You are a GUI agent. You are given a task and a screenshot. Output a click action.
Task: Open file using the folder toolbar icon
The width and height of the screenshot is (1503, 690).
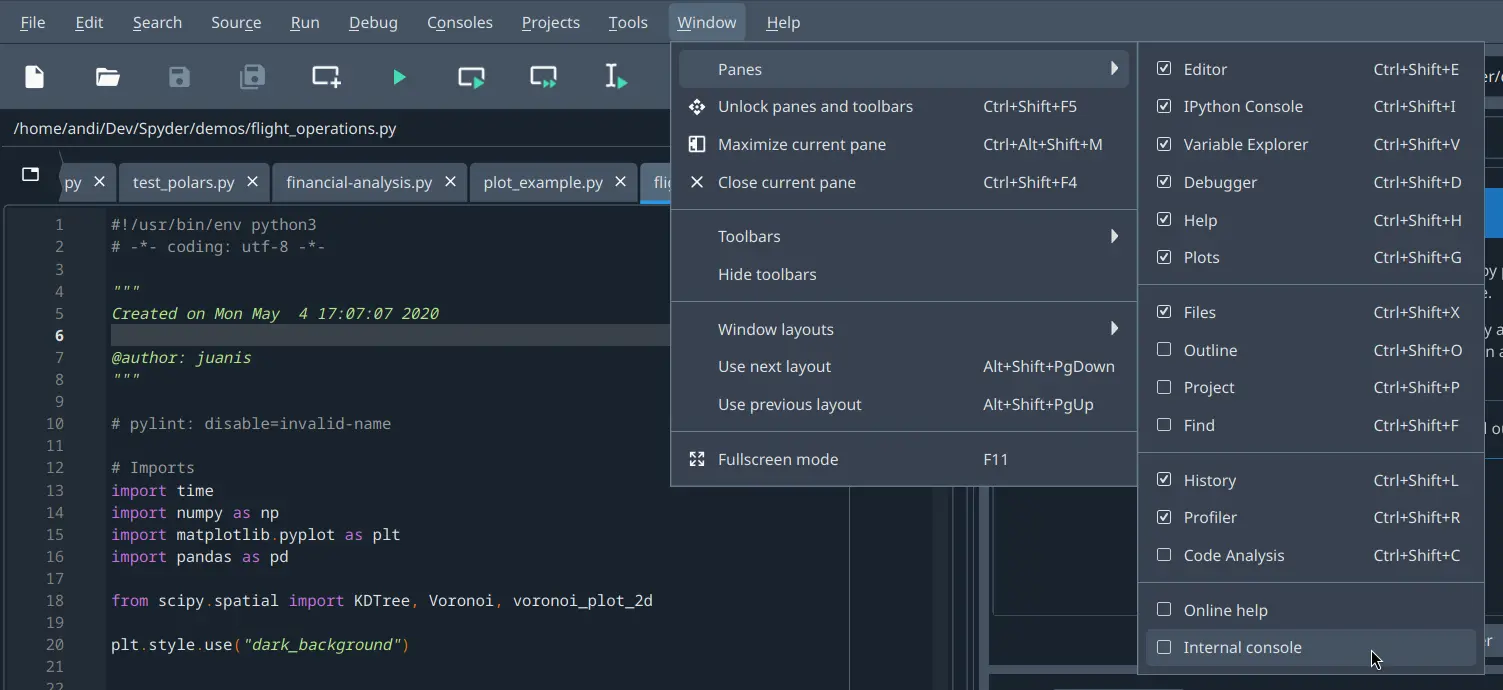(x=108, y=77)
